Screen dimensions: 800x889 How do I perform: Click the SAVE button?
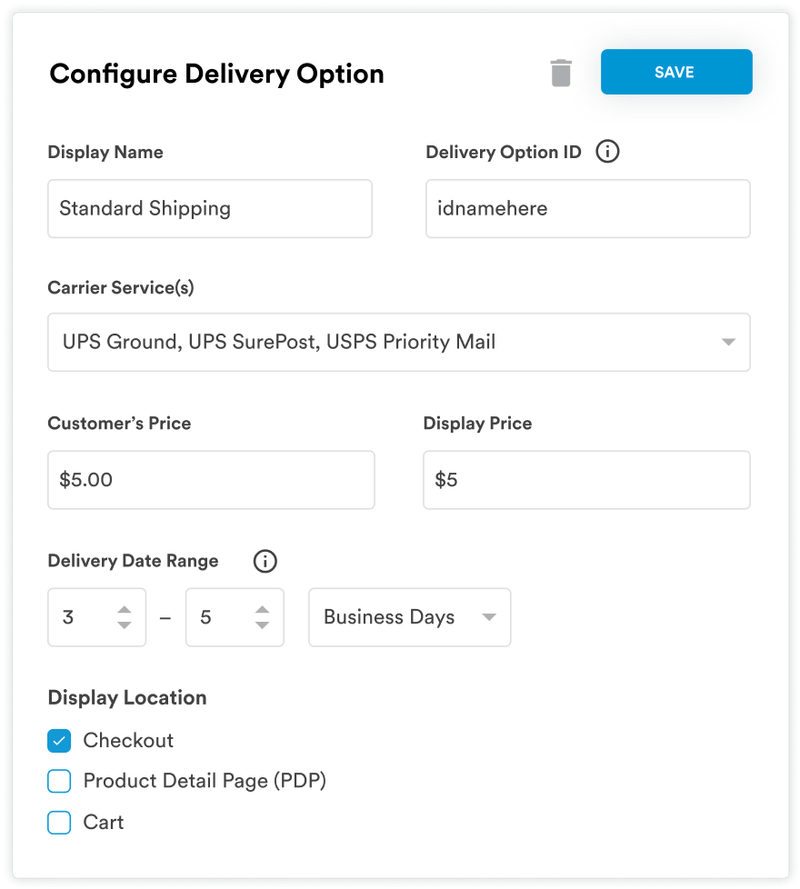676,71
